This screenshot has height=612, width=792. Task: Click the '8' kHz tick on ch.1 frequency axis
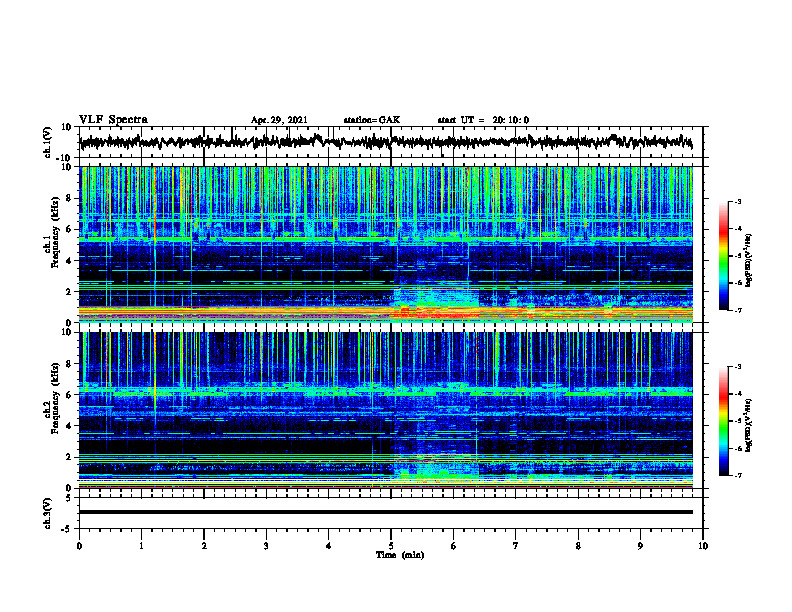69,198
